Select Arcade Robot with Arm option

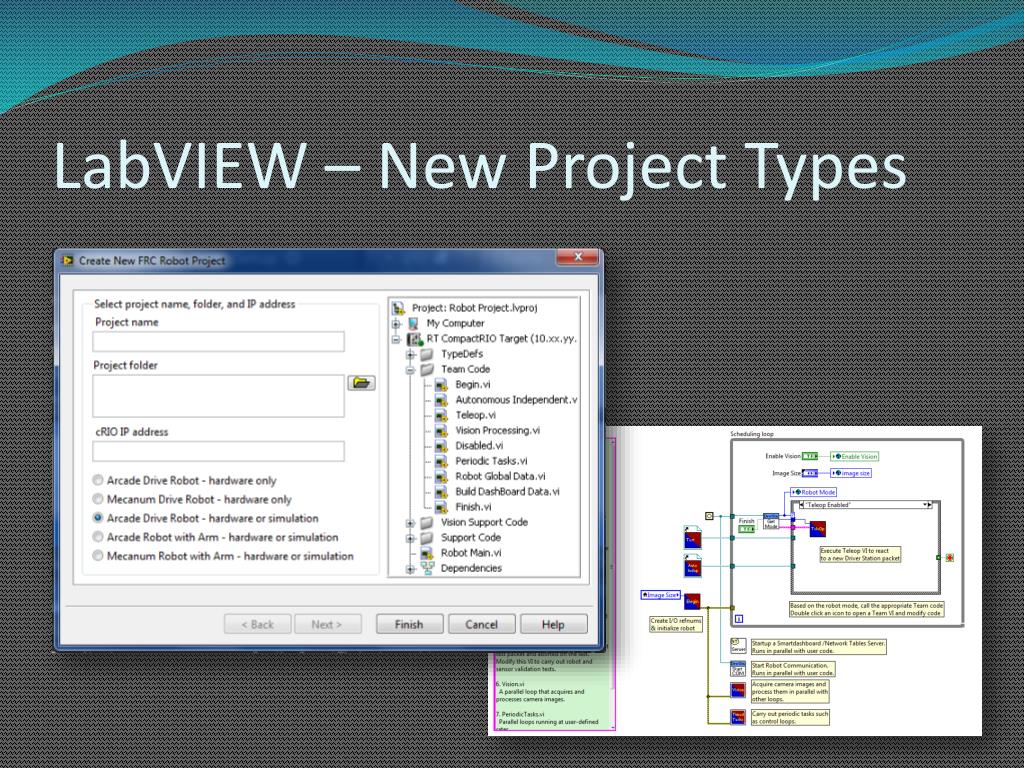coord(98,537)
